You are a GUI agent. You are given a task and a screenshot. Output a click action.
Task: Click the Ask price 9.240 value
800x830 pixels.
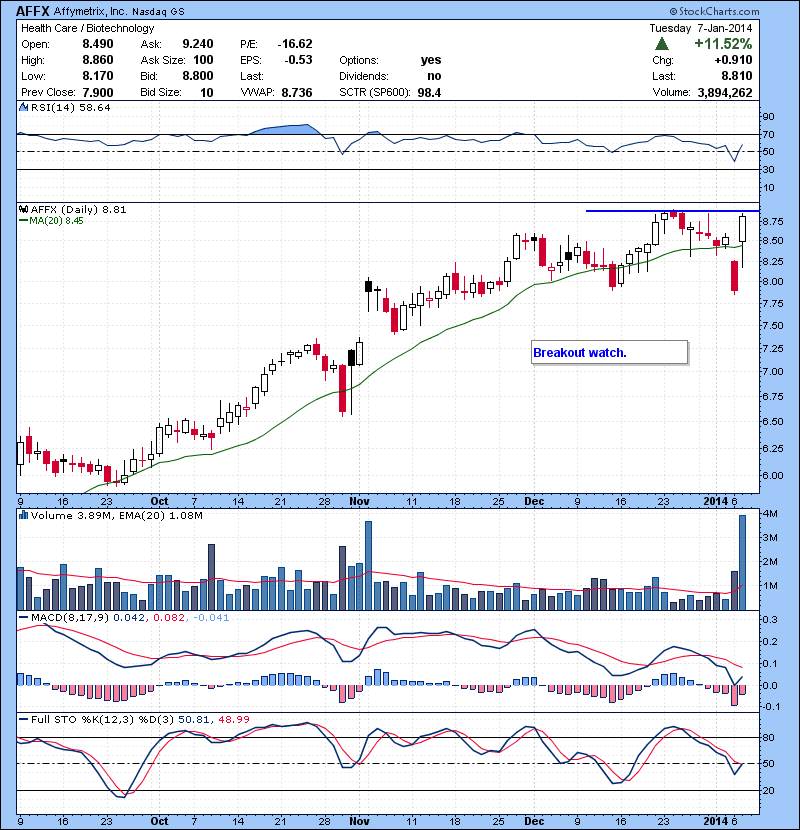click(197, 44)
